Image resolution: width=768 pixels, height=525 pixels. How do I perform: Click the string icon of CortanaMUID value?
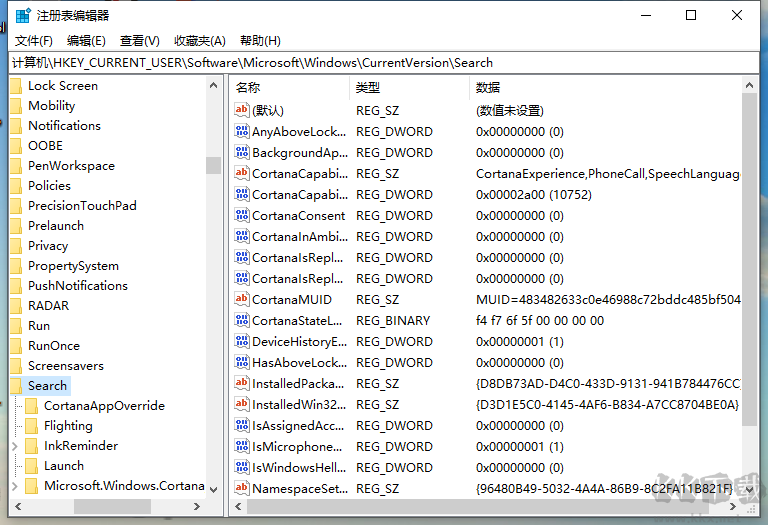point(241,299)
